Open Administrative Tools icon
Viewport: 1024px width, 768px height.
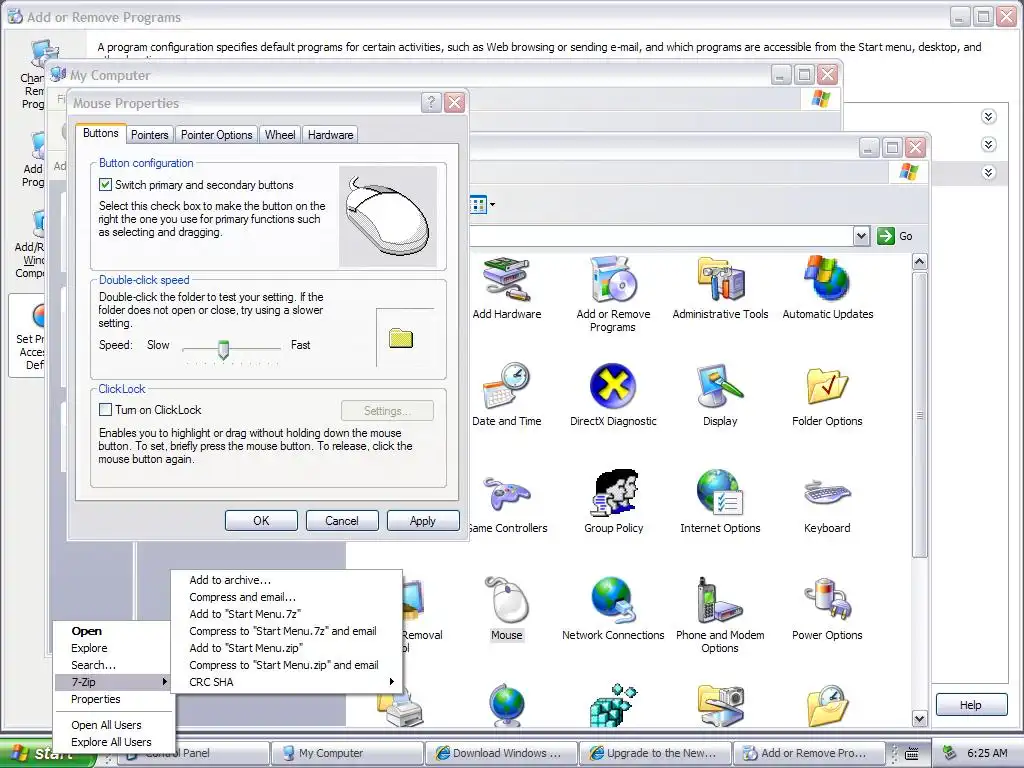(720, 287)
